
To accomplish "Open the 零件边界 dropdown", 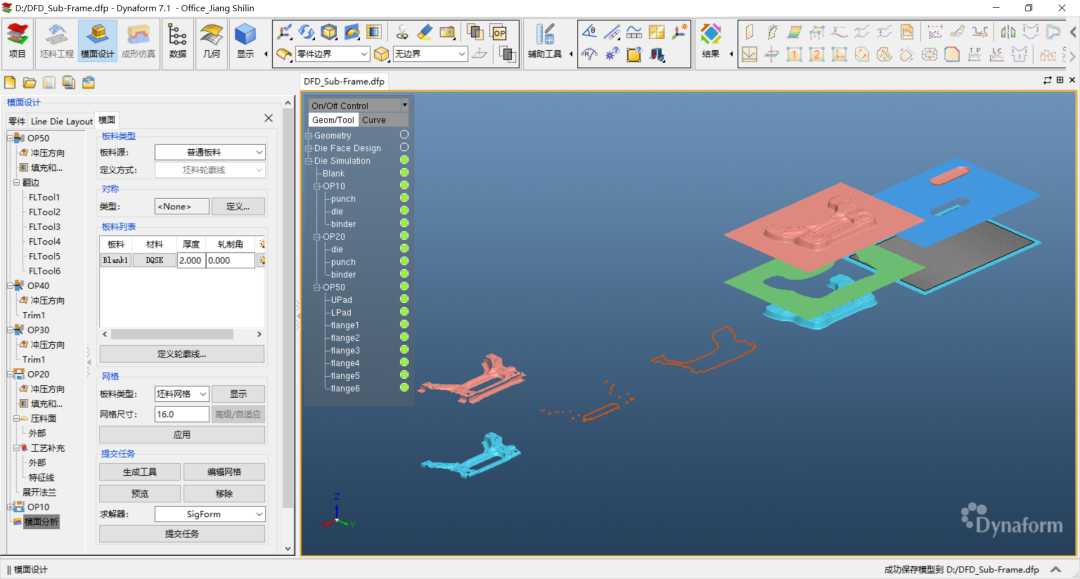I will click(x=332, y=54).
